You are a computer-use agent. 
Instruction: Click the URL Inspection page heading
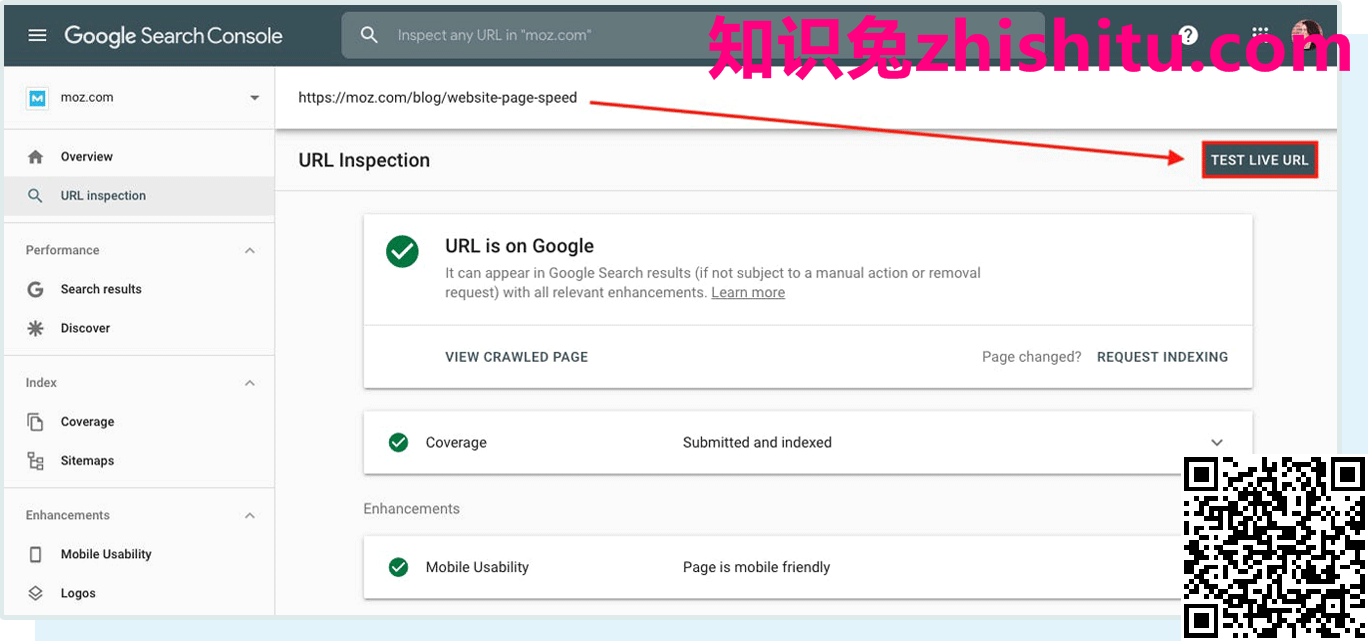click(x=364, y=160)
